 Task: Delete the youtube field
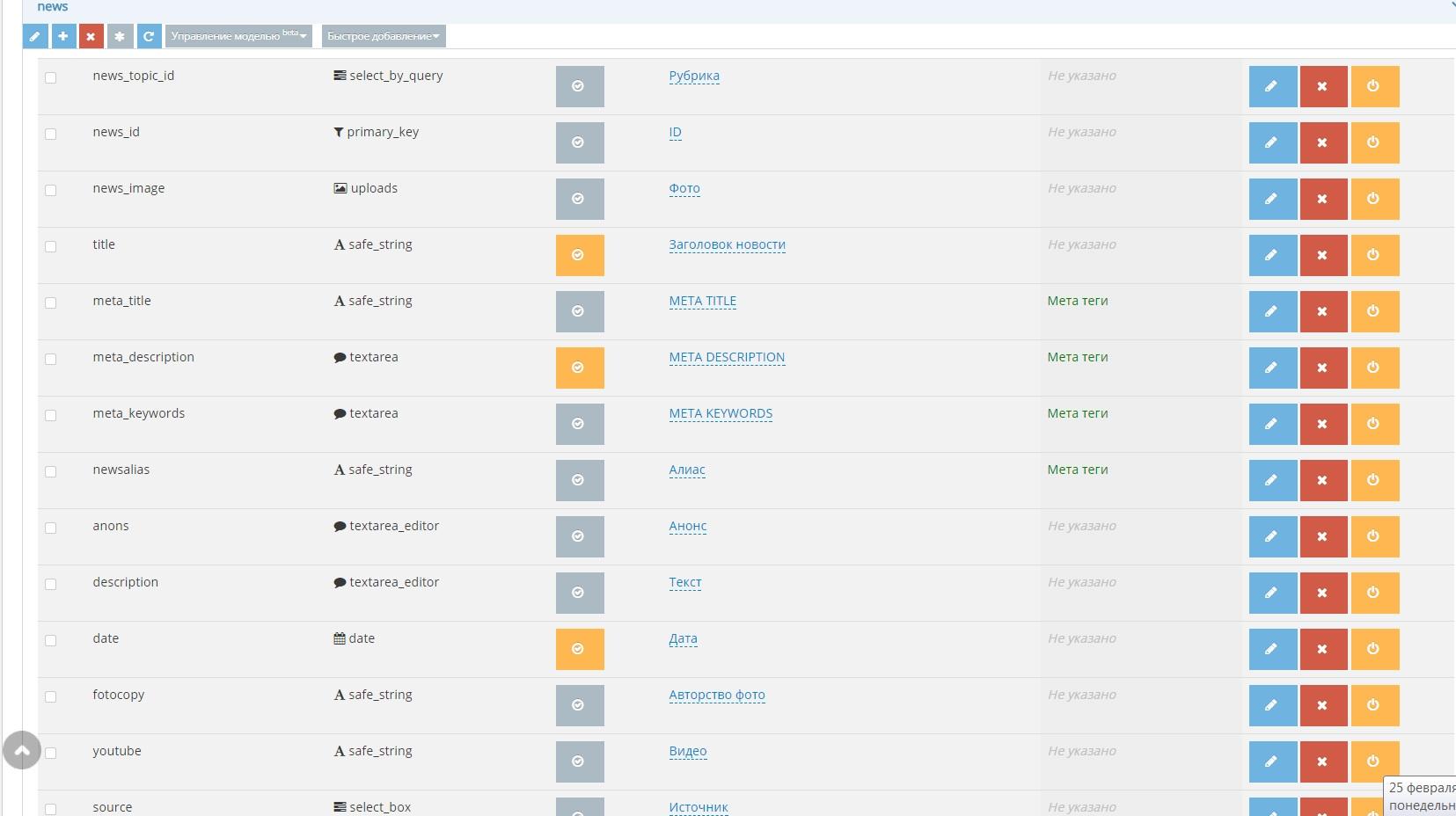click(1324, 761)
